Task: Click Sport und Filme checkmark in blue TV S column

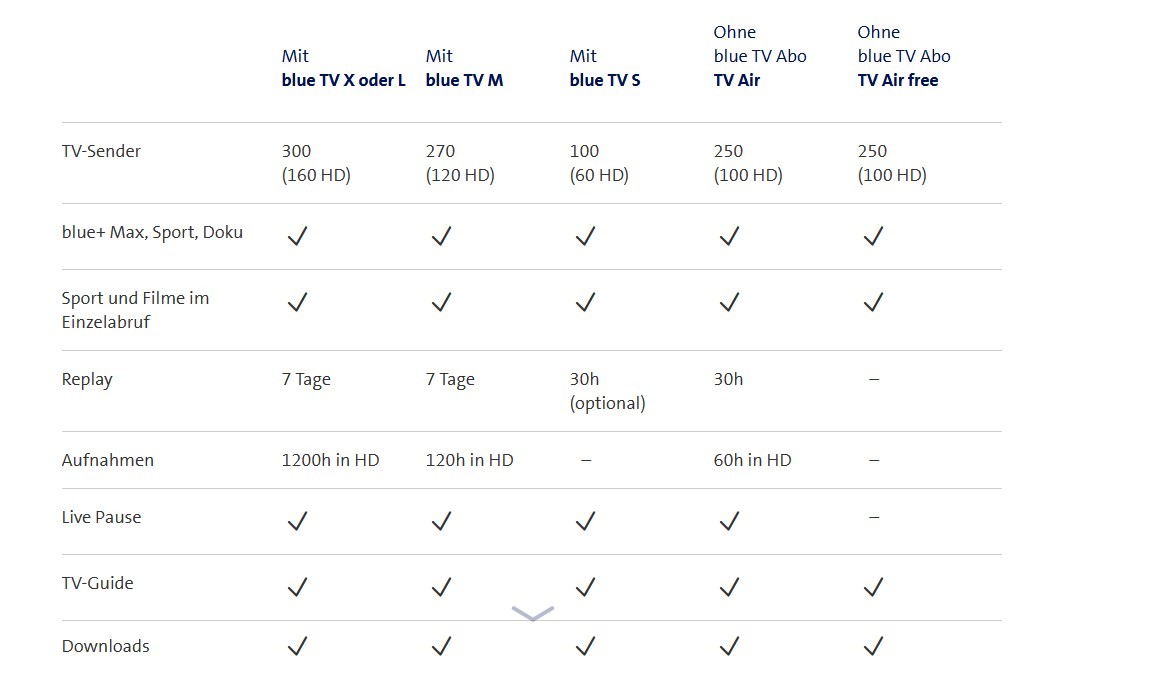Action: click(x=585, y=302)
